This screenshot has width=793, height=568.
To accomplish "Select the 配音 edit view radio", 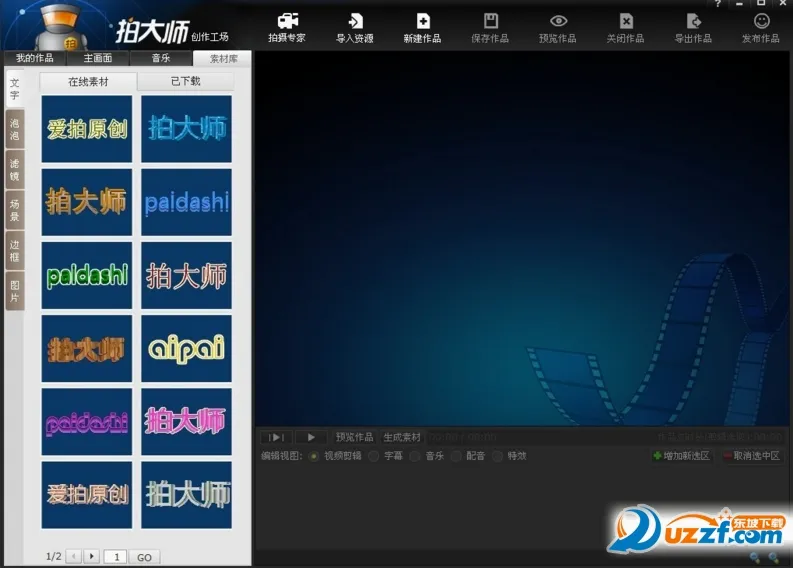I will 456,456.
